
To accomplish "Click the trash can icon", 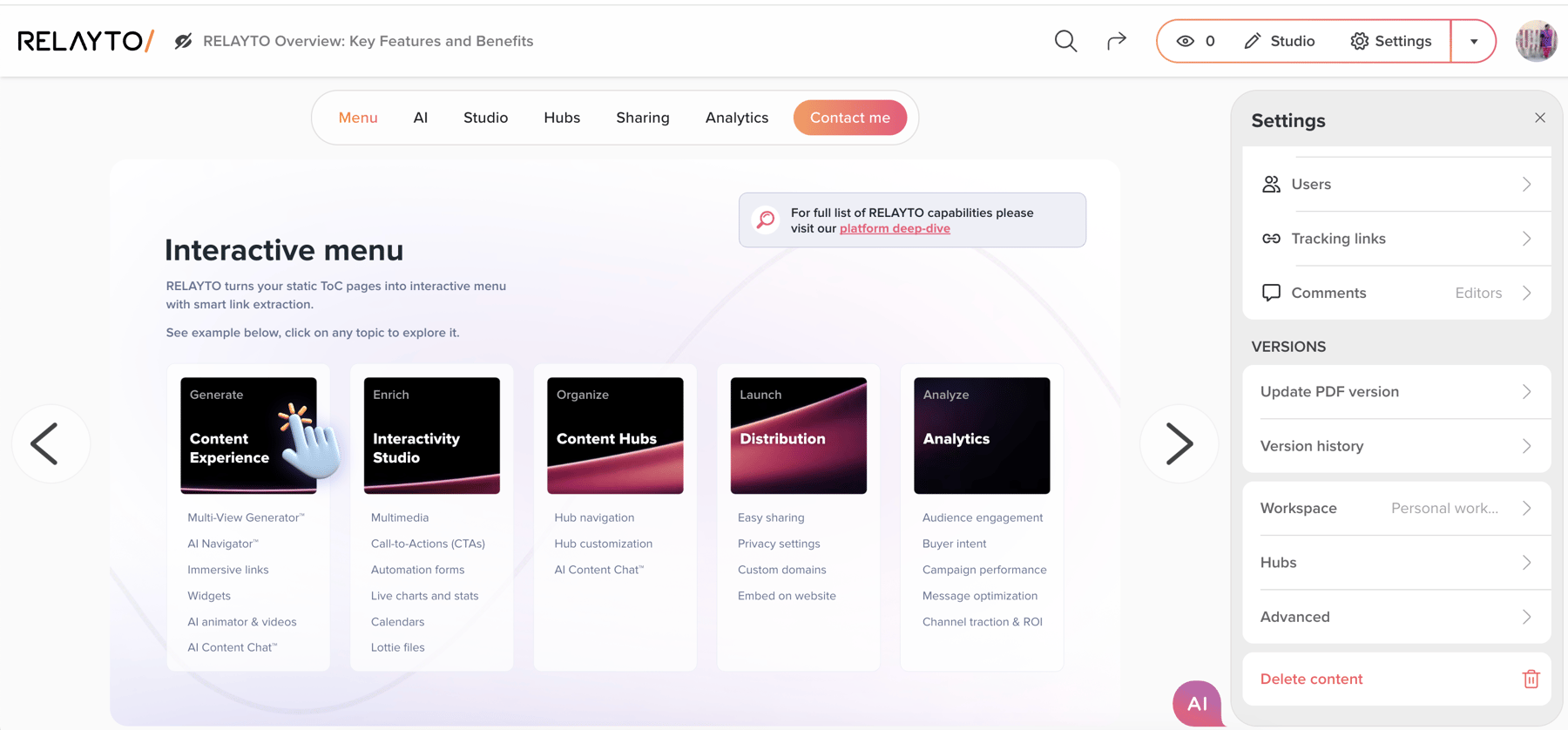I will pos(1531,679).
